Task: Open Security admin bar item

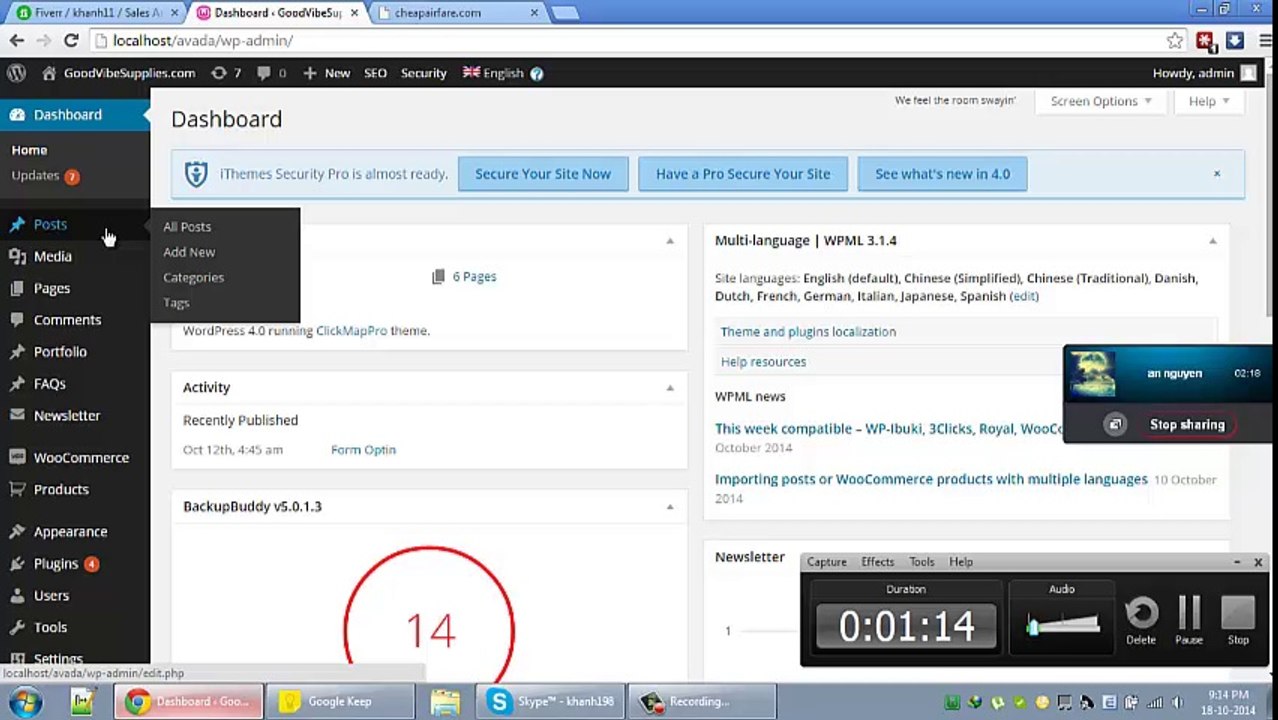Action: pyautogui.click(x=424, y=73)
